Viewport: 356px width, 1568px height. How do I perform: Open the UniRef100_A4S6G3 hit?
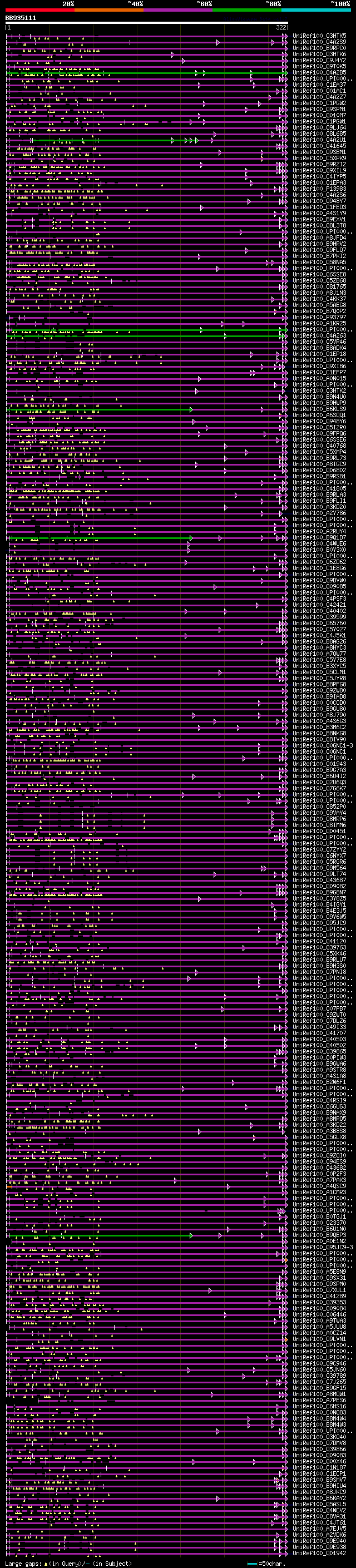319,721
